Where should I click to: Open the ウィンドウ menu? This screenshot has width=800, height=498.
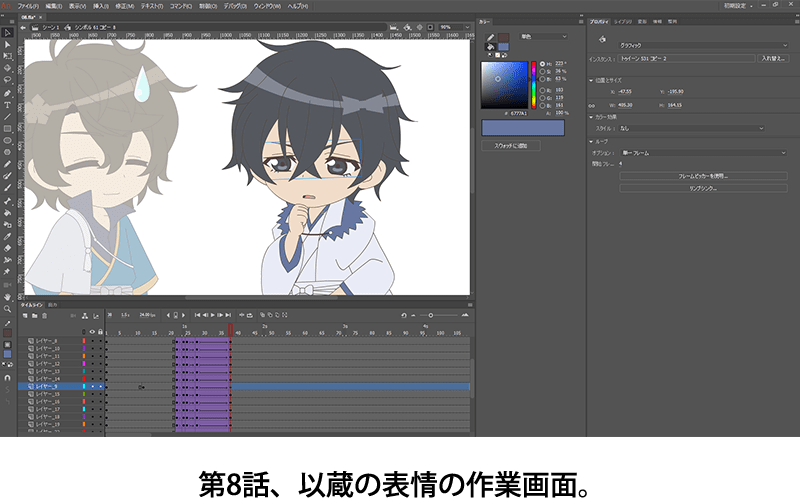[267, 6]
